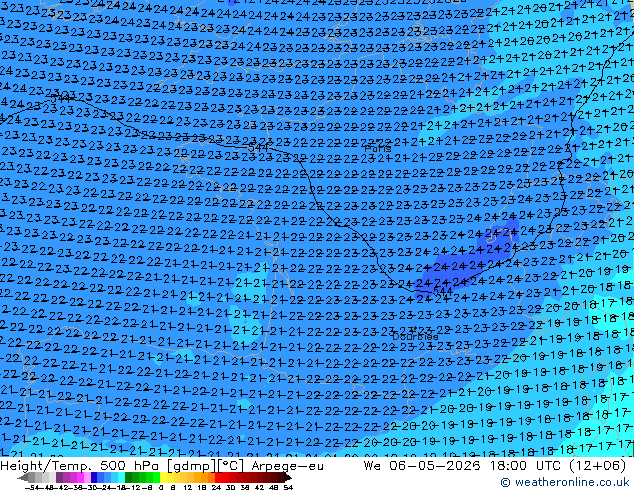Click the legend's right end arrow
Screen dimensions: 634x490
click(287, 478)
